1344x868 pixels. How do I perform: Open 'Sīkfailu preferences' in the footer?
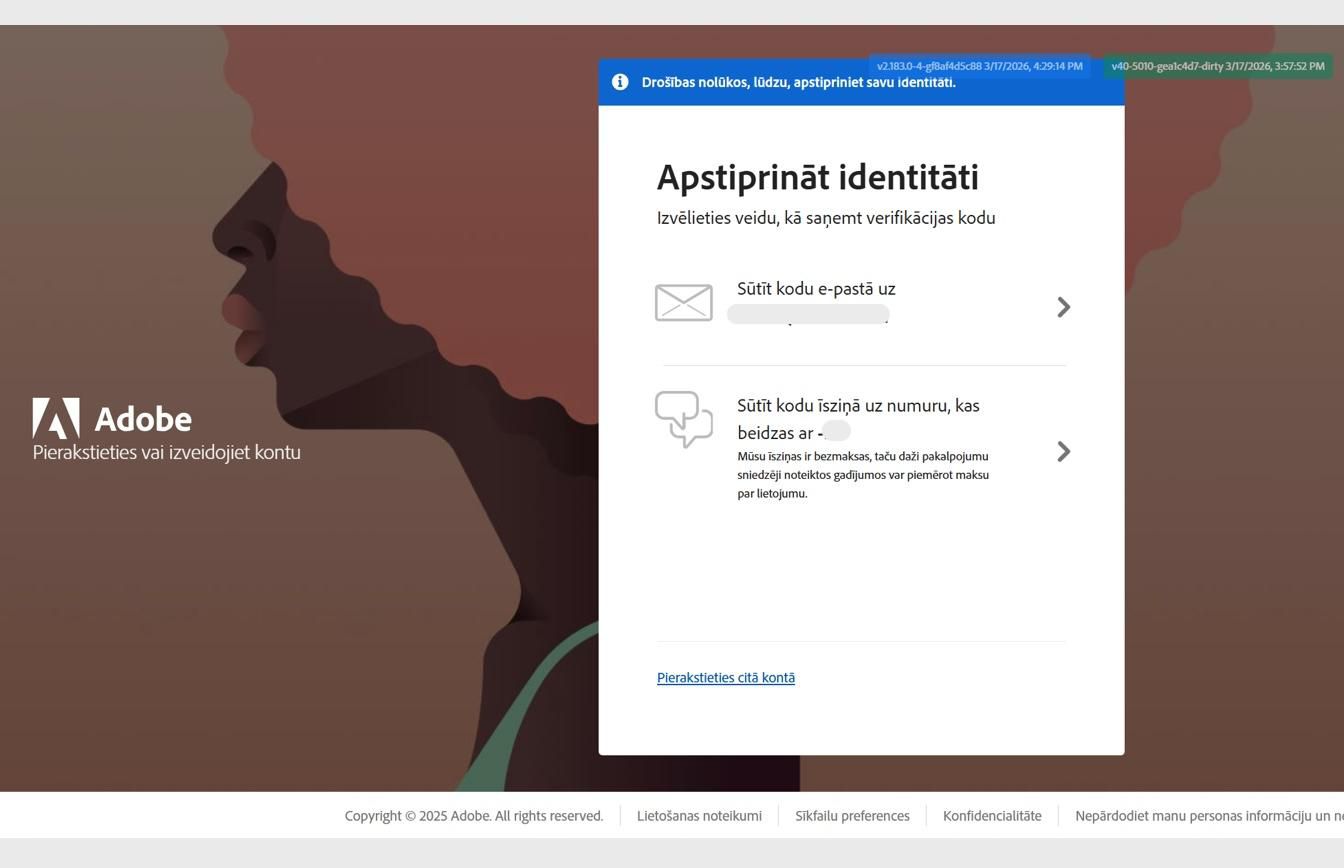click(852, 815)
